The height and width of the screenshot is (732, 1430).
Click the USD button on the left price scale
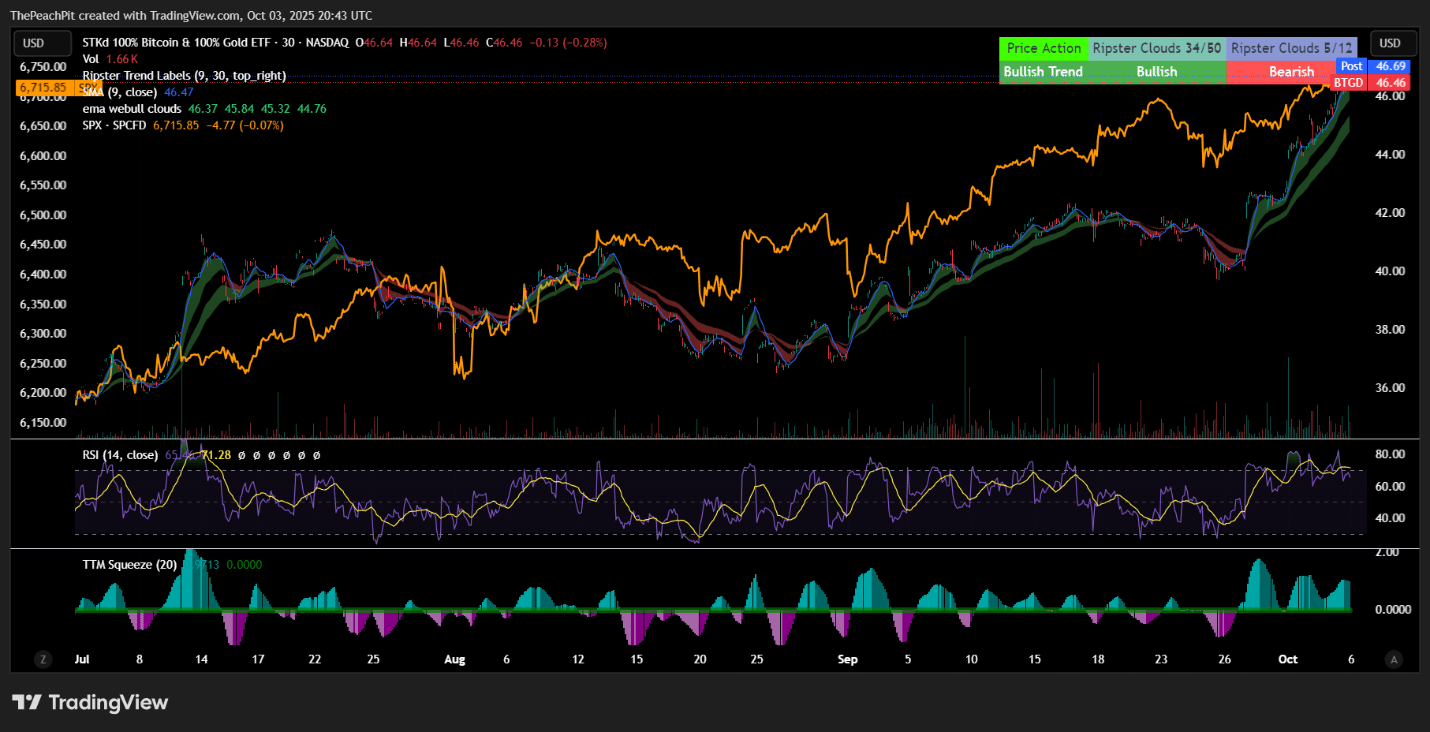pyautogui.click(x=42, y=43)
